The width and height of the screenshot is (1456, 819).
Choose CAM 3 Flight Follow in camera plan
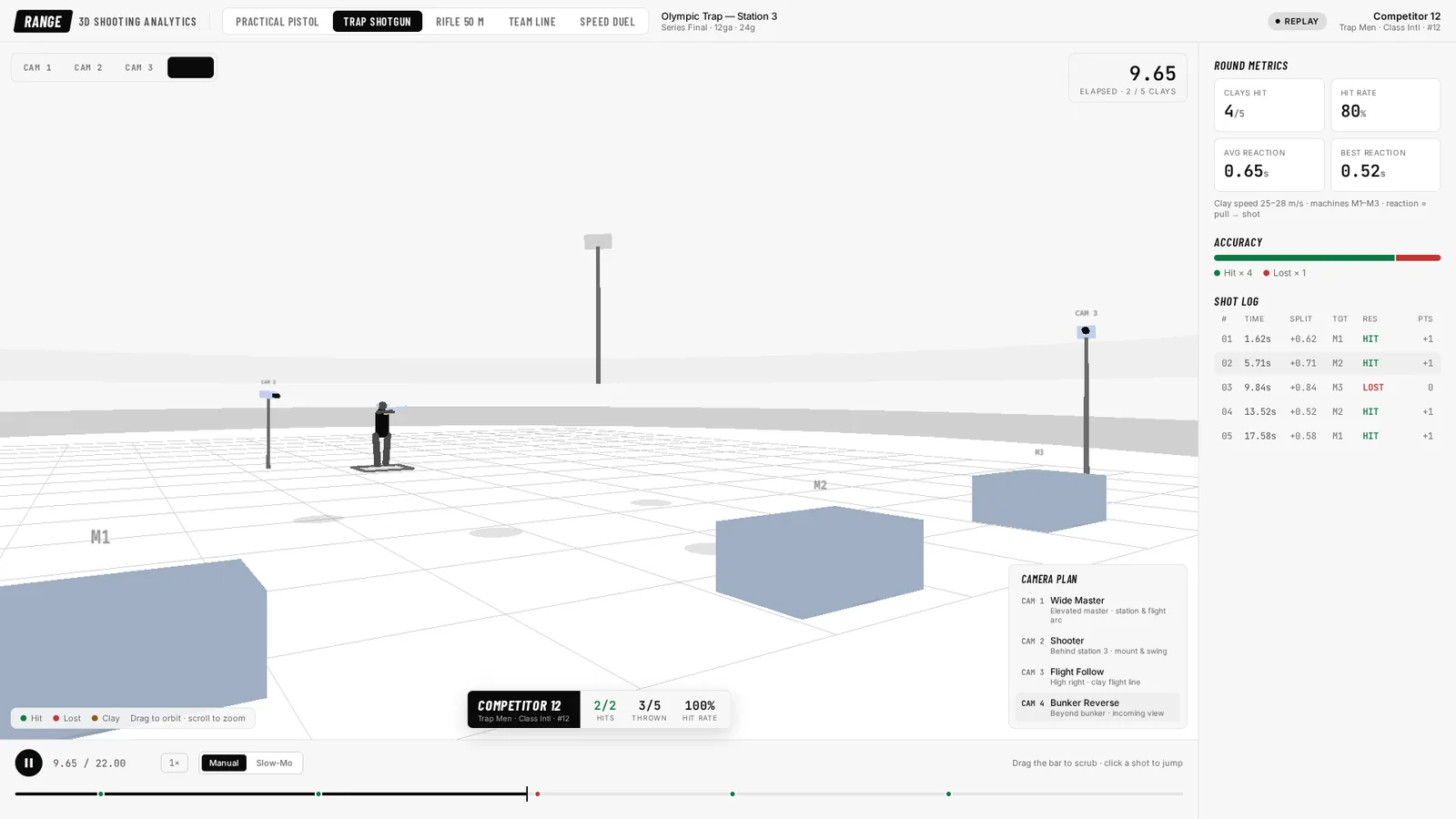point(1097,676)
